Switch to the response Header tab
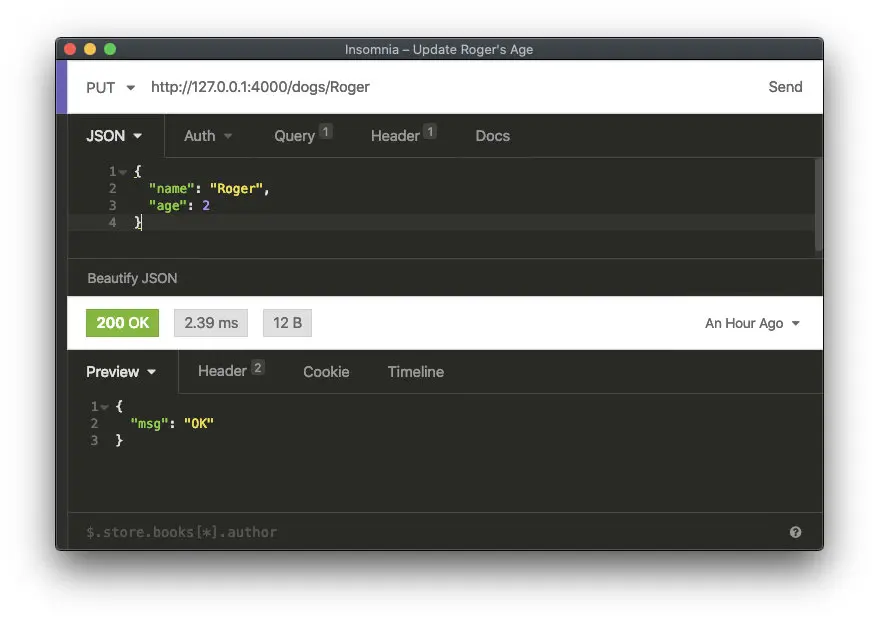 pos(230,371)
